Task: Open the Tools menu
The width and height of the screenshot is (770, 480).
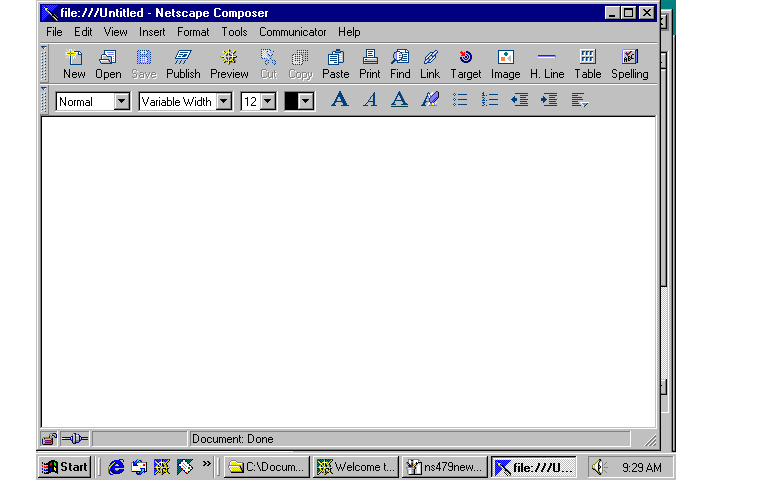Action: pyautogui.click(x=234, y=32)
